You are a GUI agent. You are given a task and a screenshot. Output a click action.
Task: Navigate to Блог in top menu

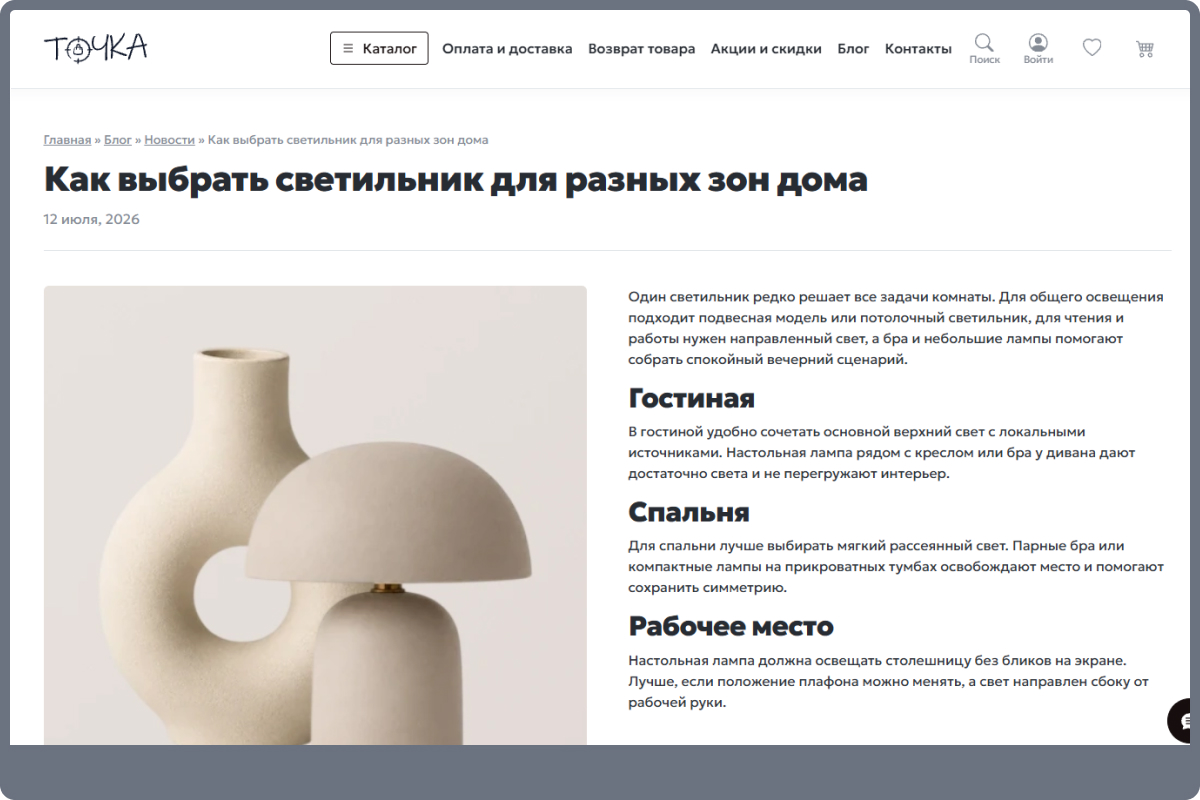853,48
